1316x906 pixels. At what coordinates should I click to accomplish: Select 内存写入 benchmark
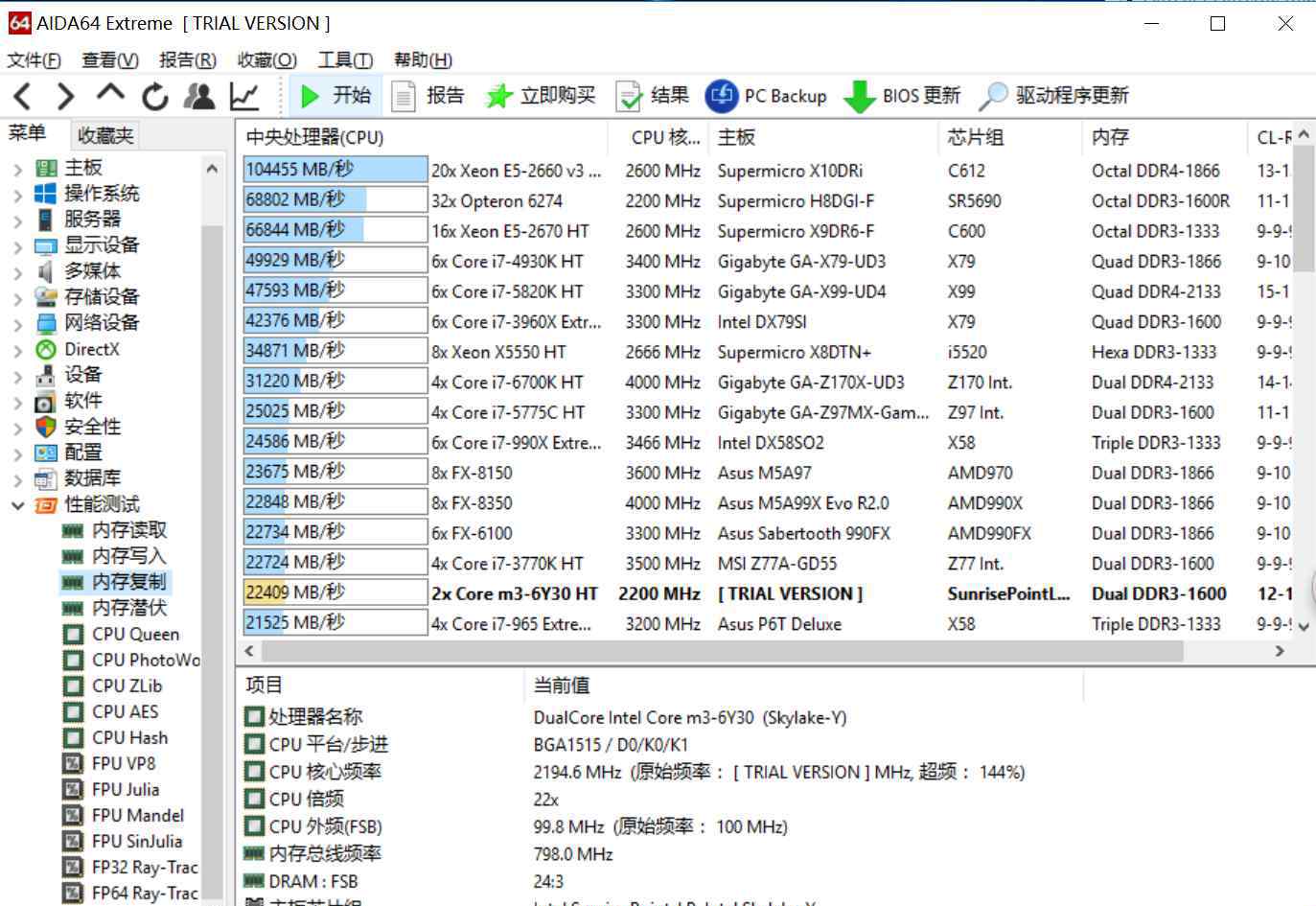tap(129, 556)
